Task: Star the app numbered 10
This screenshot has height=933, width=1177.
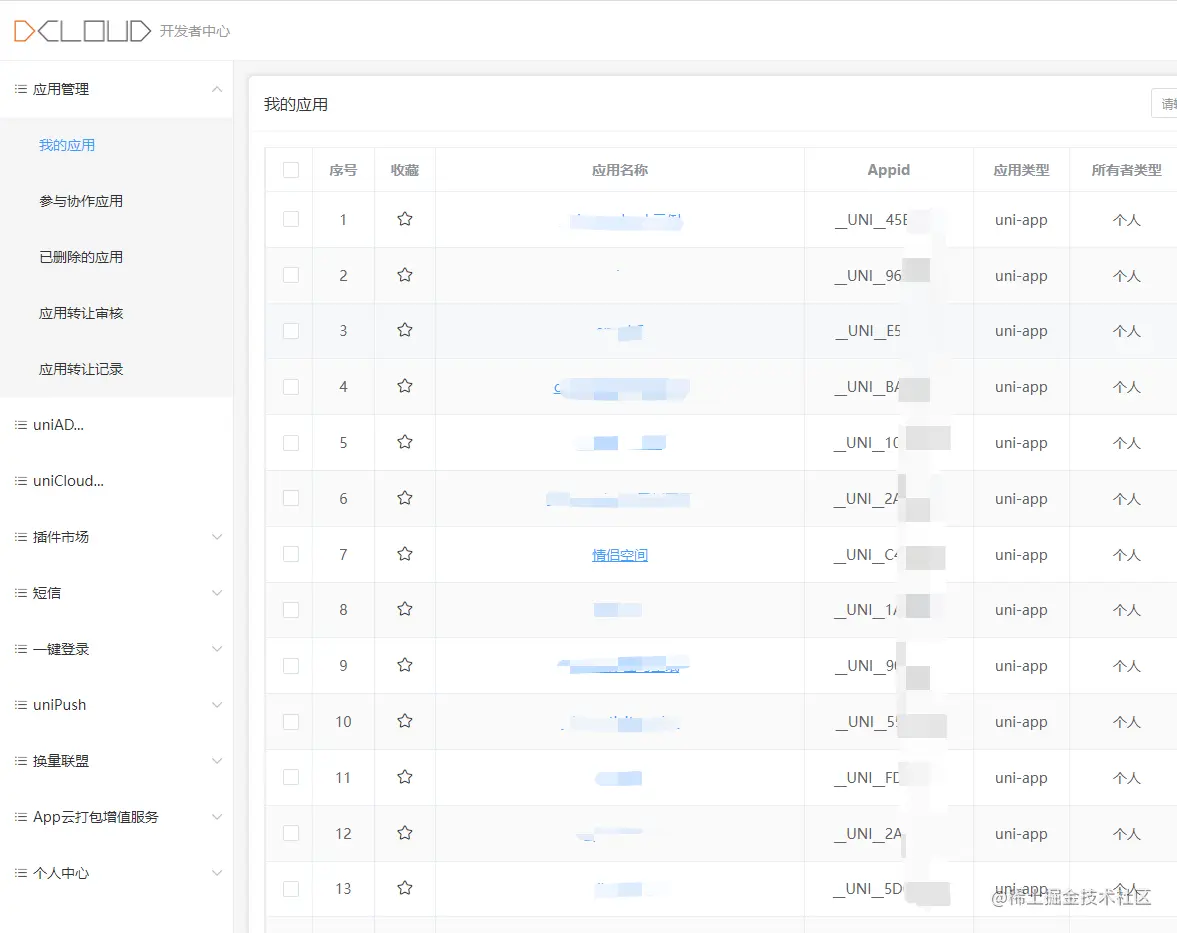Action: click(405, 721)
